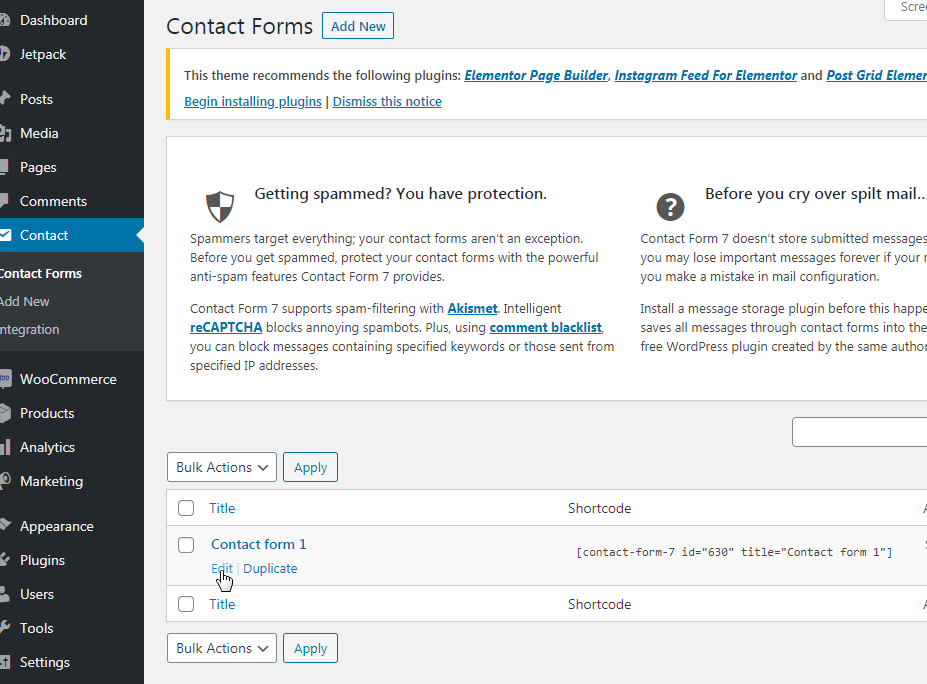Click the Contact envelope icon
This screenshot has width=927, height=684.
pos(5,235)
